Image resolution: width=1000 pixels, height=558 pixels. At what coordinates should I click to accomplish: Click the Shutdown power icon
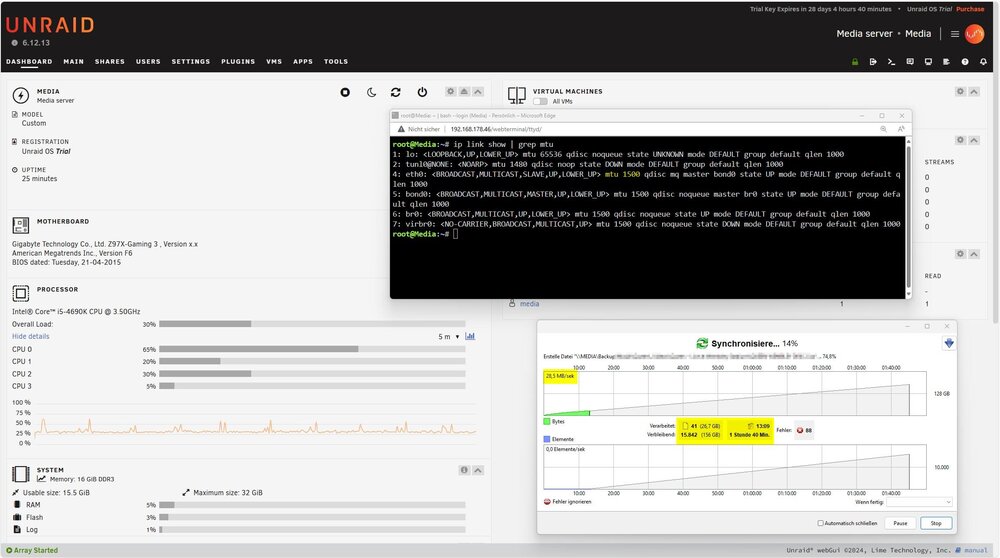[422, 92]
